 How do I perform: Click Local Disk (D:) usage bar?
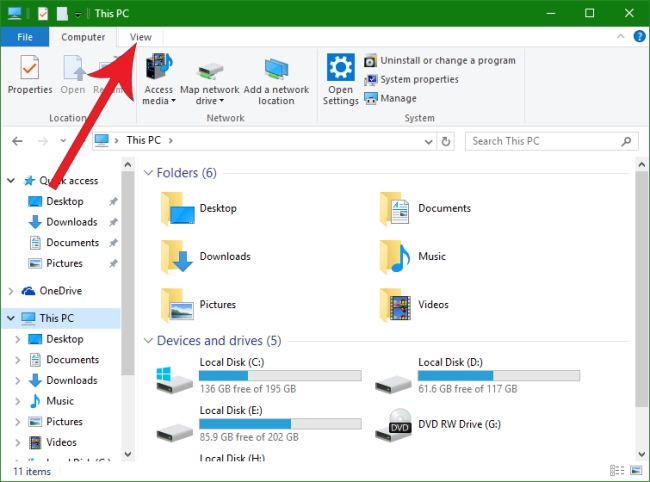click(x=499, y=376)
